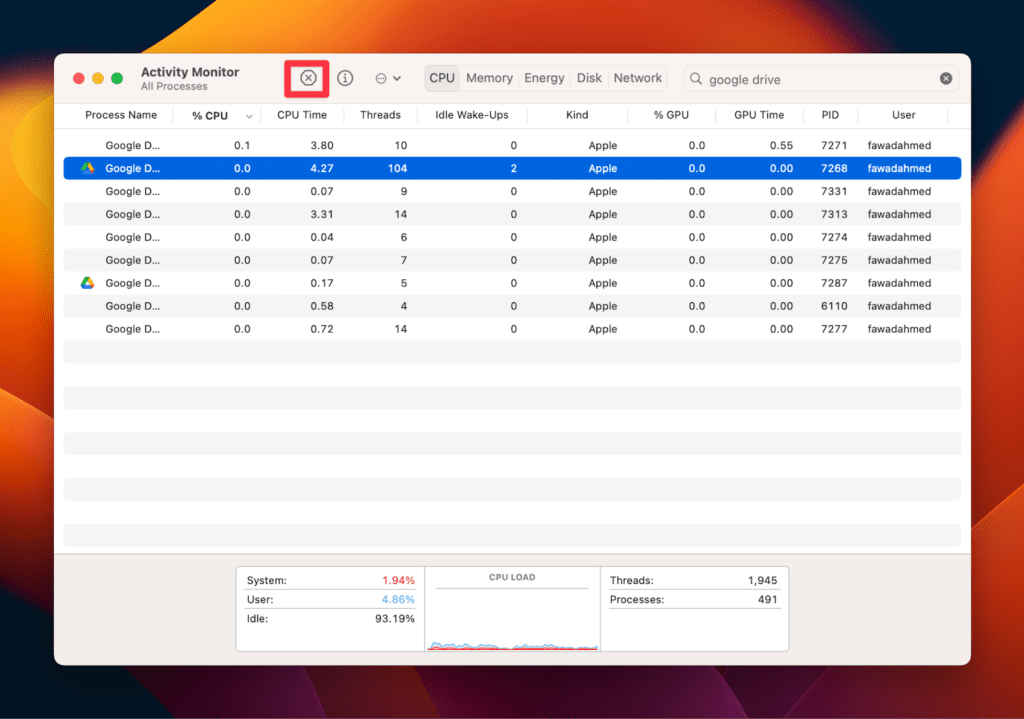This screenshot has width=1024, height=719.
Task: Select the process row with PID 7313
Action: [512, 214]
